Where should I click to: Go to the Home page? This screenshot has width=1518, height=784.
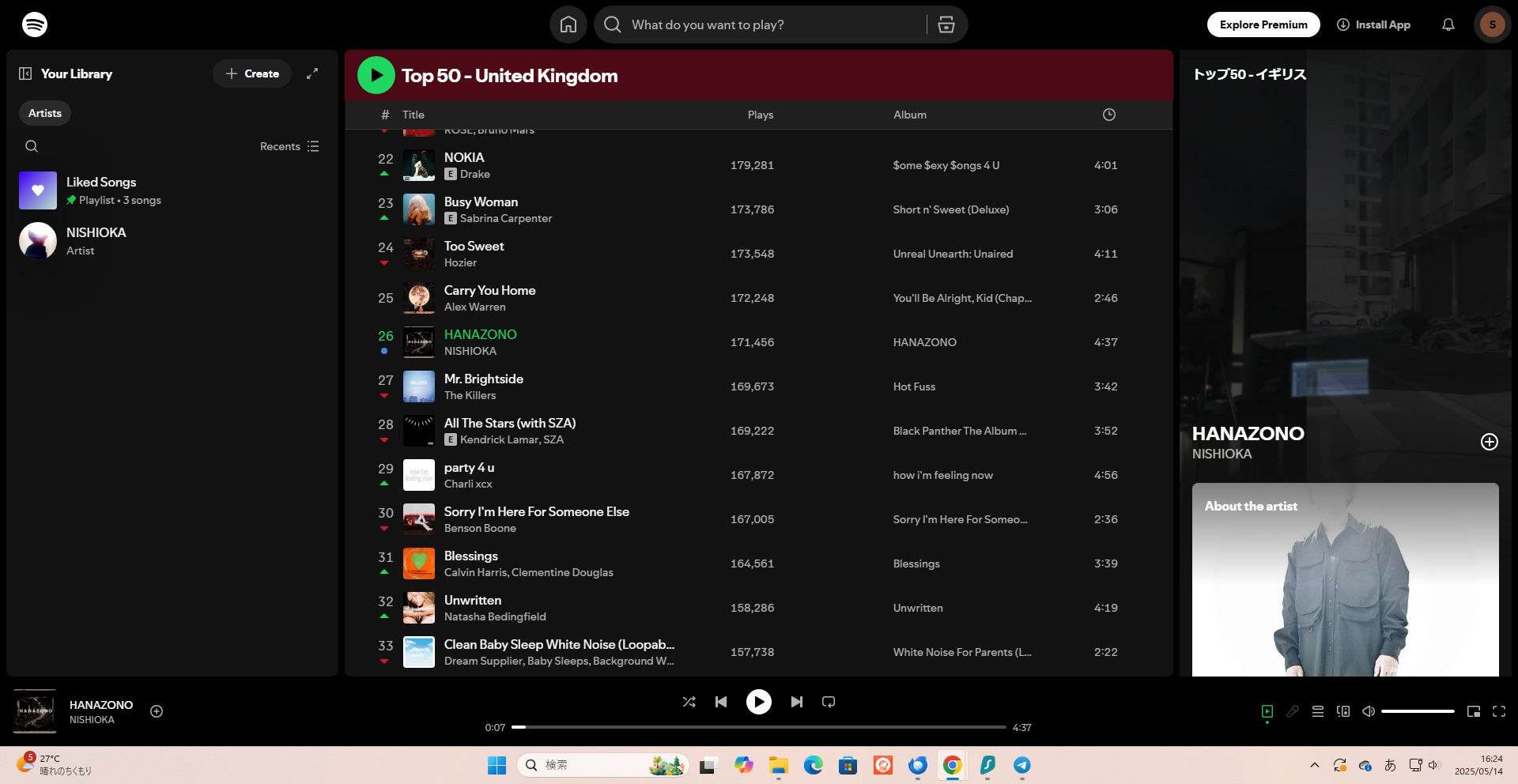tap(568, 24)
